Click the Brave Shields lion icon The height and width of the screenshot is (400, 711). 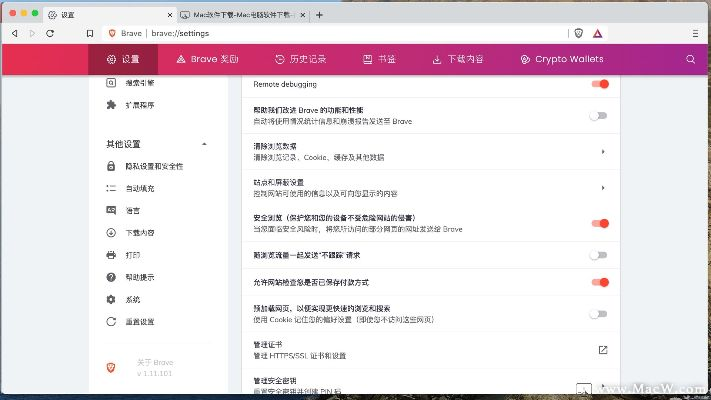579,33
